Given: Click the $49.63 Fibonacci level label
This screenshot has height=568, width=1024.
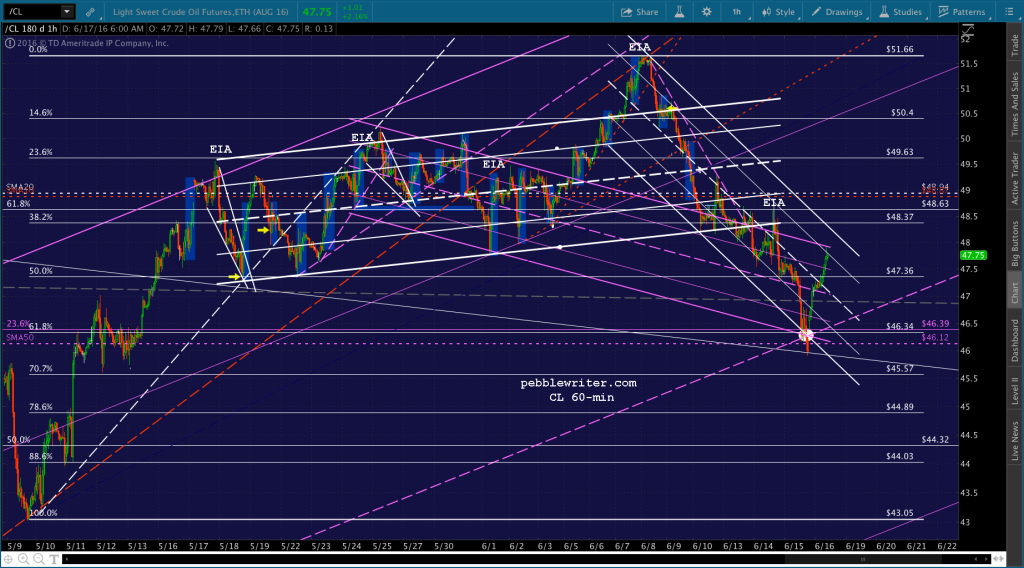Looking at the screenshot, I should (x=900, y=152).
